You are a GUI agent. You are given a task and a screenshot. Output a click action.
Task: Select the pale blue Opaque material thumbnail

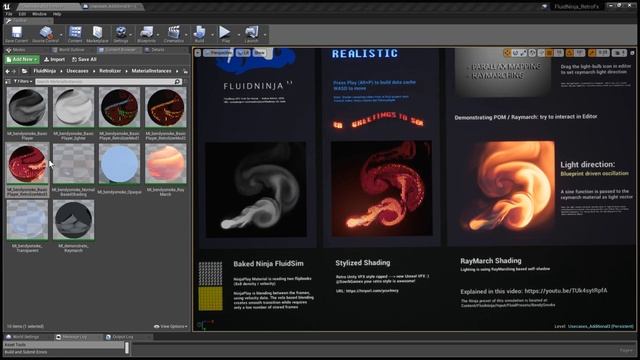coord(119,164)
